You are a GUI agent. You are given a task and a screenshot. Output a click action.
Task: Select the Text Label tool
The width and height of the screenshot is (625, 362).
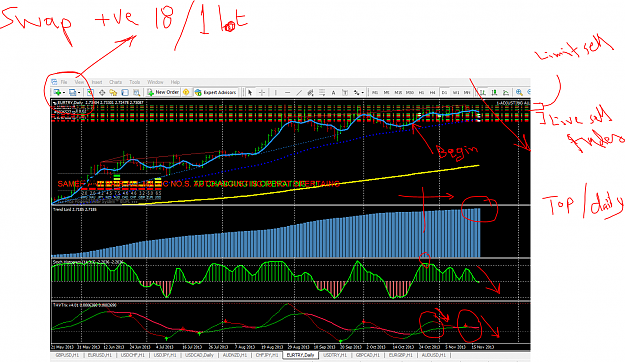click(345, 92)
